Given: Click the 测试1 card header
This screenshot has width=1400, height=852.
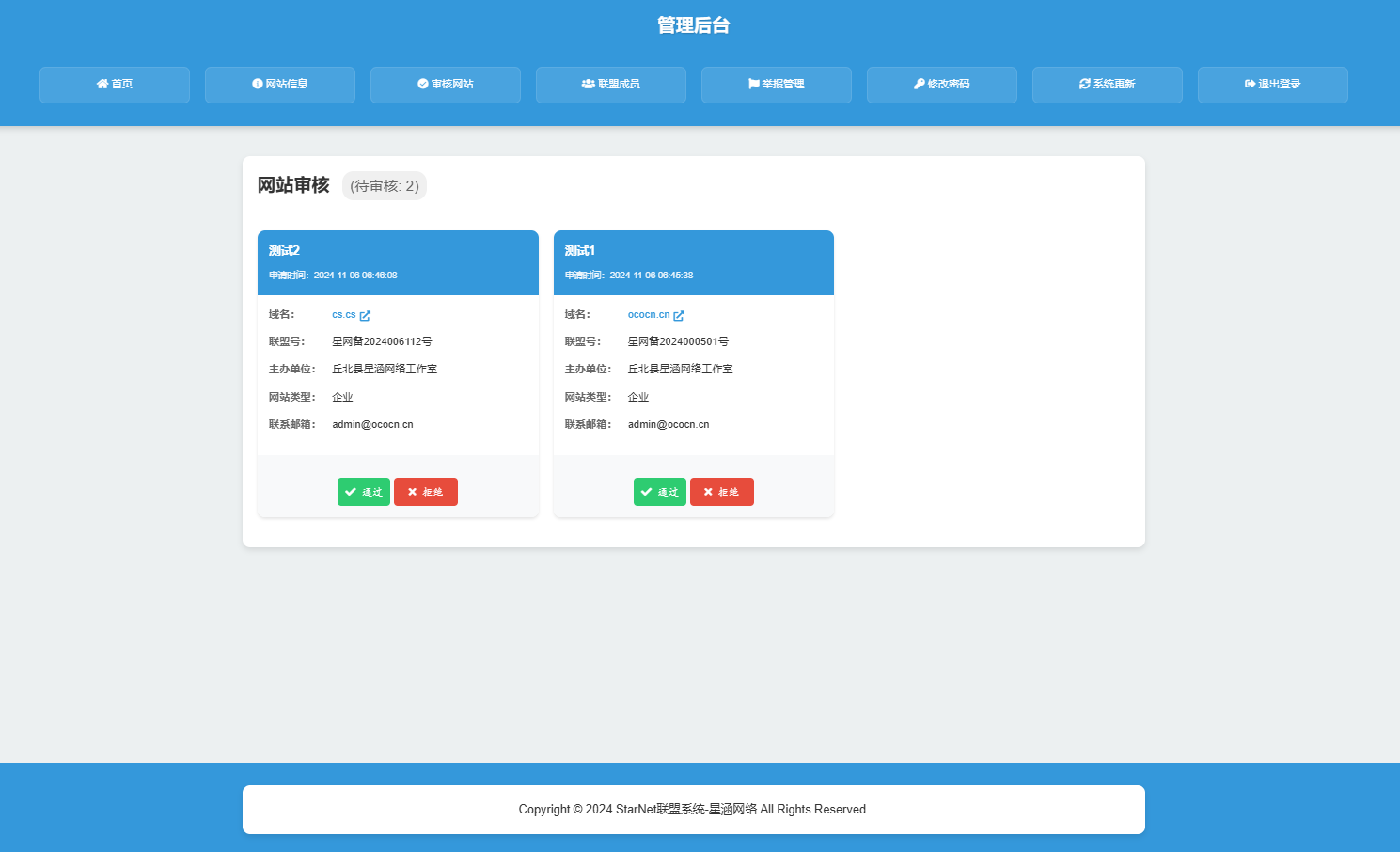Looking at the screenshot, I should coord(693,262).
